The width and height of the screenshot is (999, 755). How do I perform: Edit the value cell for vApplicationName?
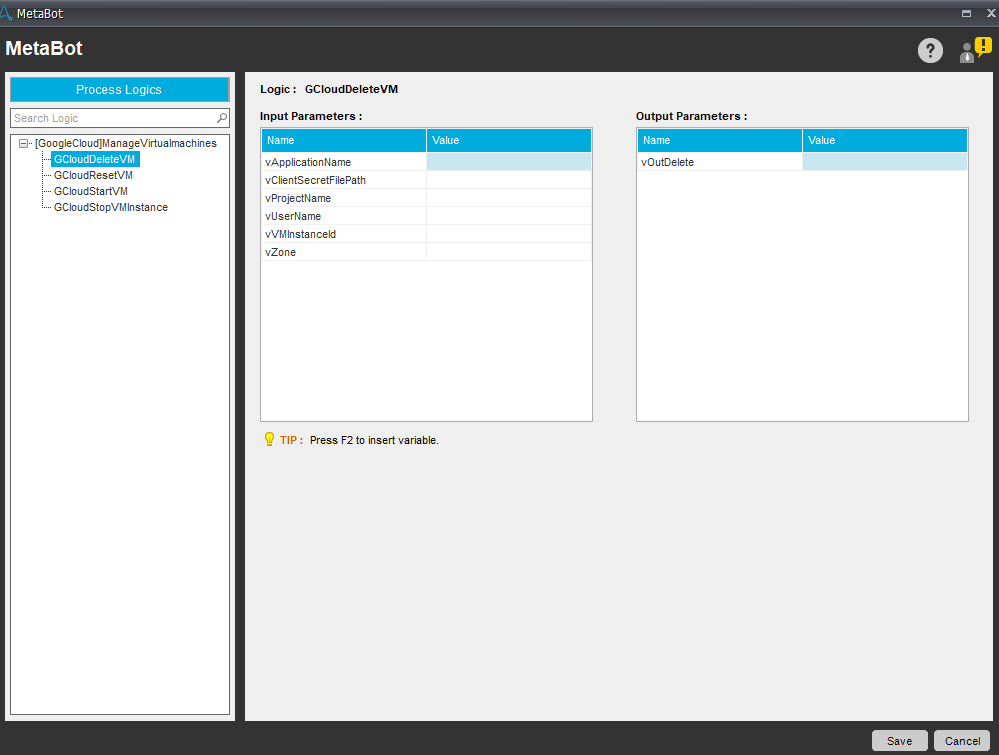[508, 162]
